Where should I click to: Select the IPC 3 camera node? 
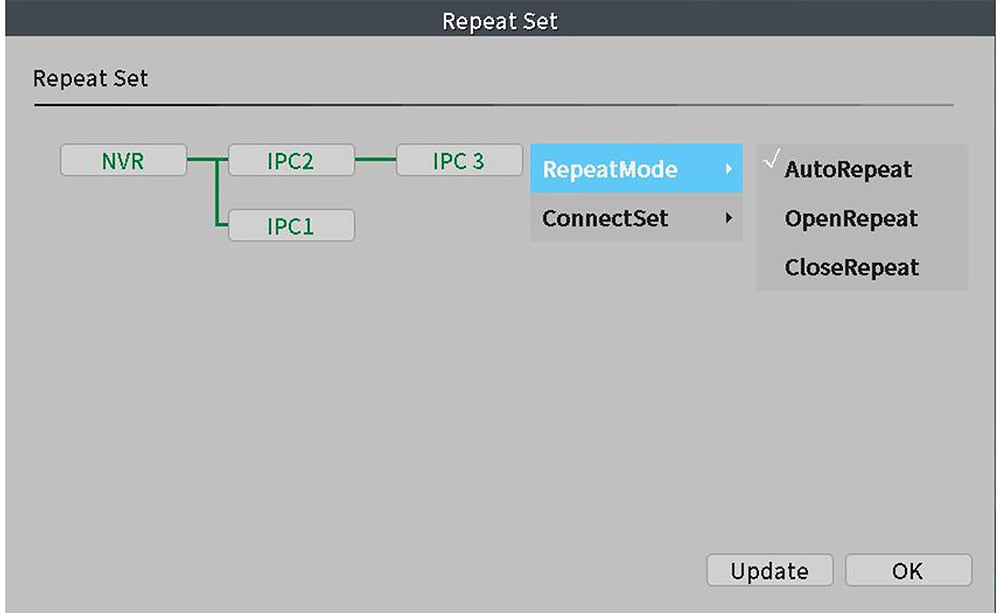pyautogui.click(x=459, y=160)
